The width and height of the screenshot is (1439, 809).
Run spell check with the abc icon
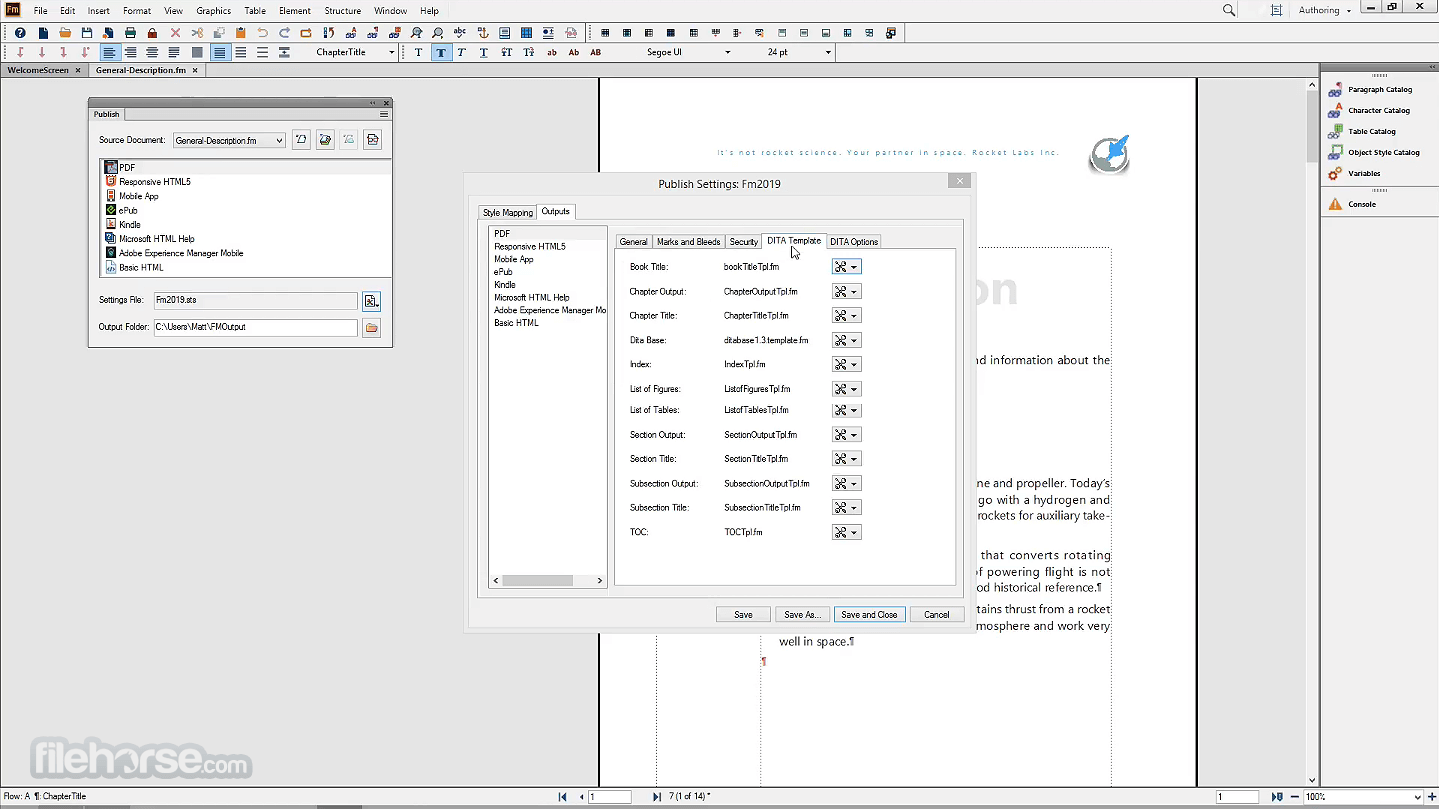click(460, 33)
